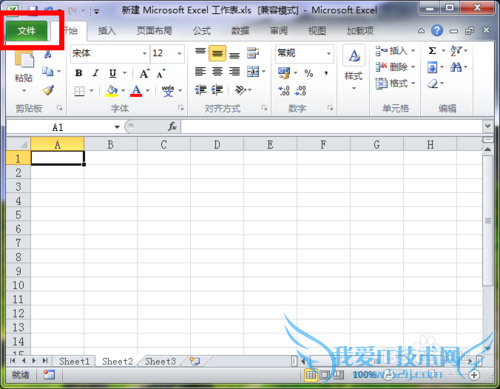Increase font size with larger A

(144, 74)
